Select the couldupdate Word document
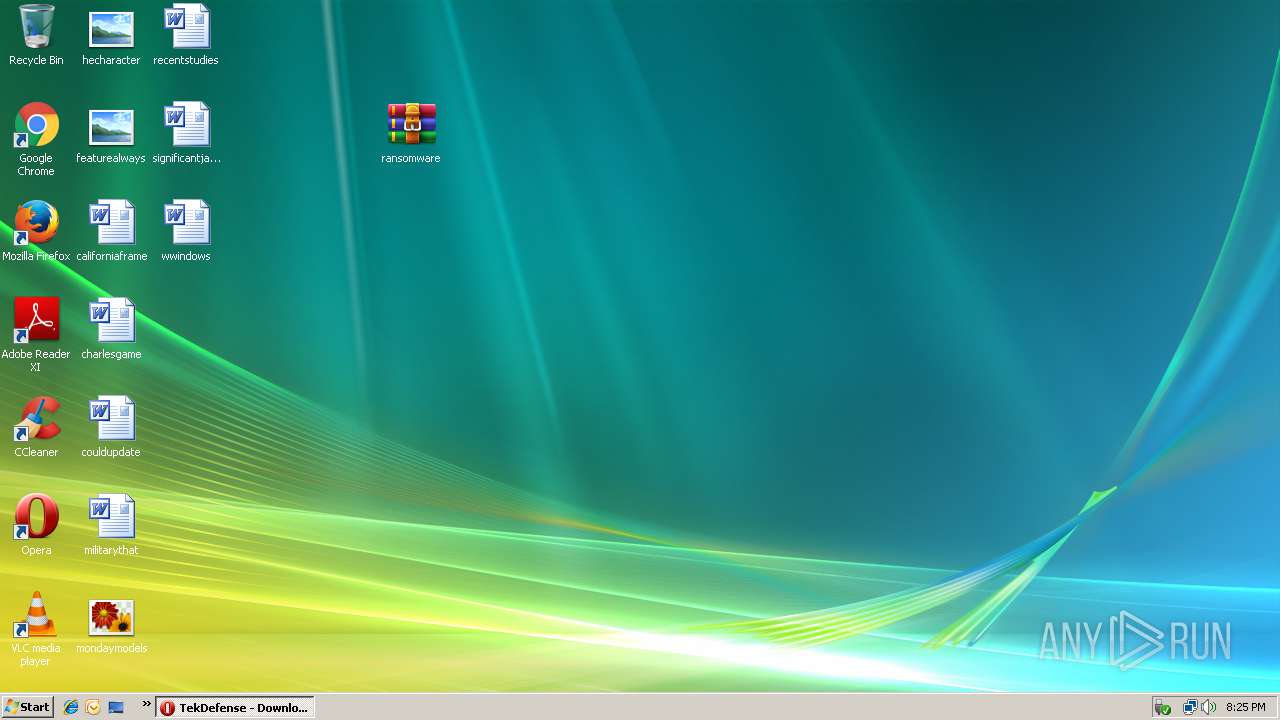This screenshot has width=1280, height=720. click(111, 427)
